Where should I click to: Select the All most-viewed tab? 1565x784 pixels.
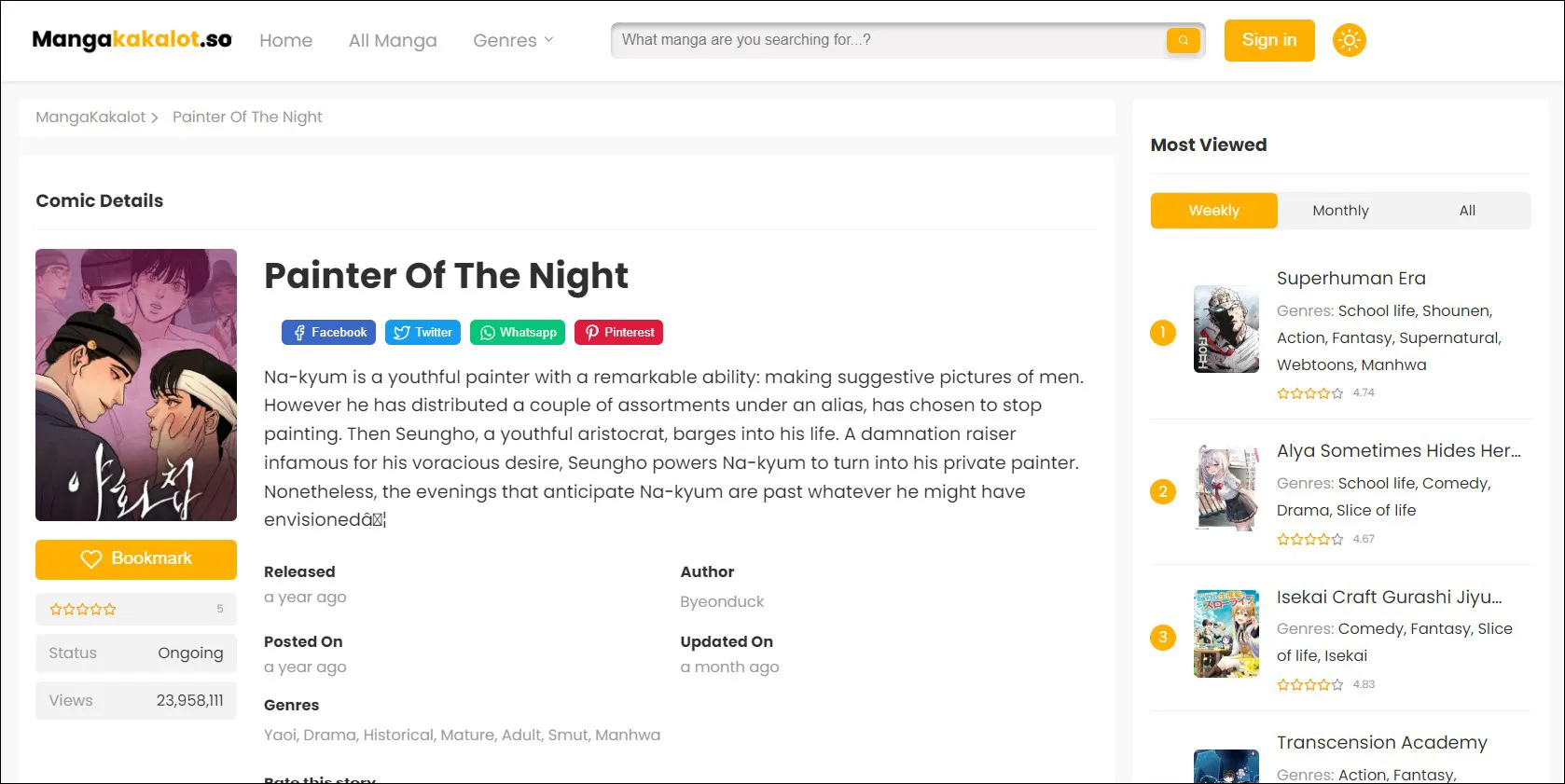(x=1467, y=211)
